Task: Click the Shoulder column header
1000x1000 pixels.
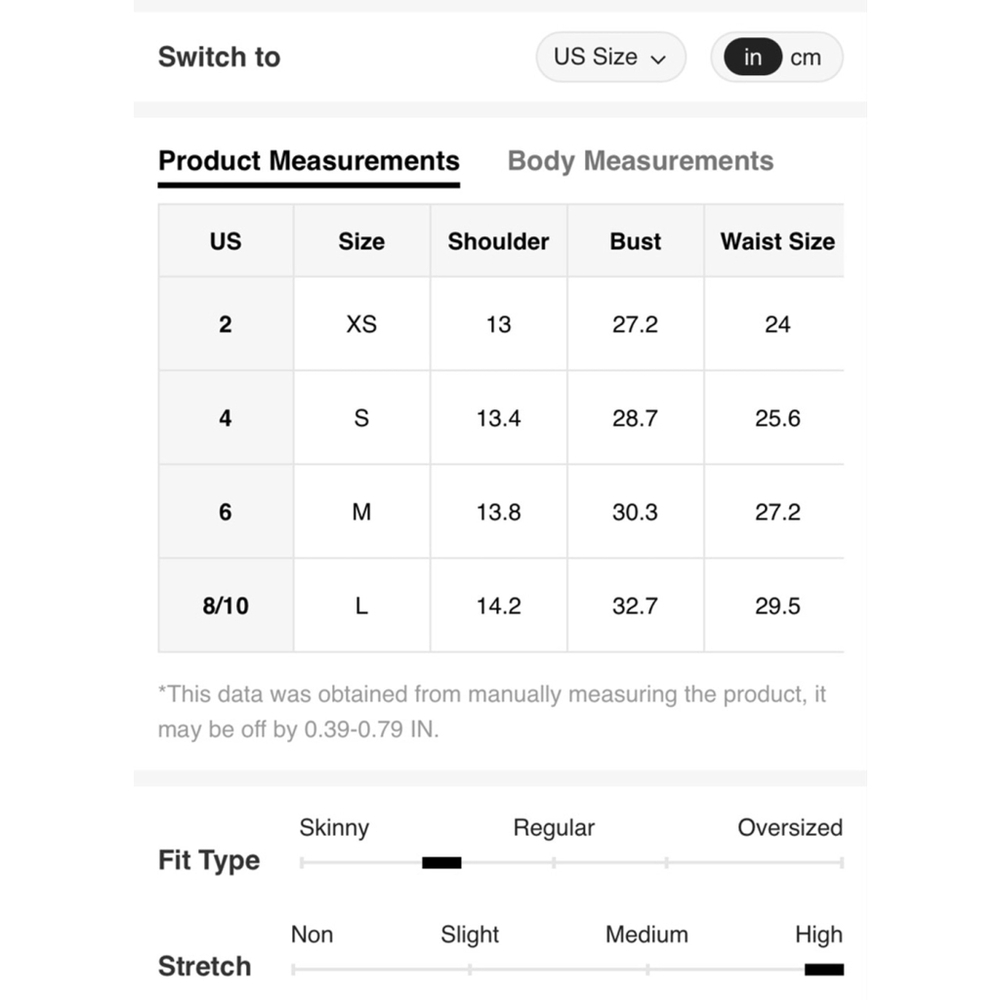Action: tap(498, 242)
